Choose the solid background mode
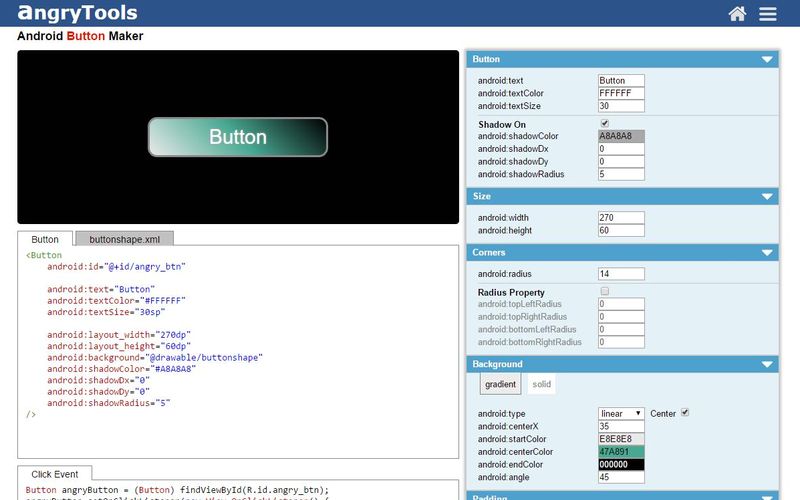The width and height of the screenshot is (800, 500). (541, 384)
